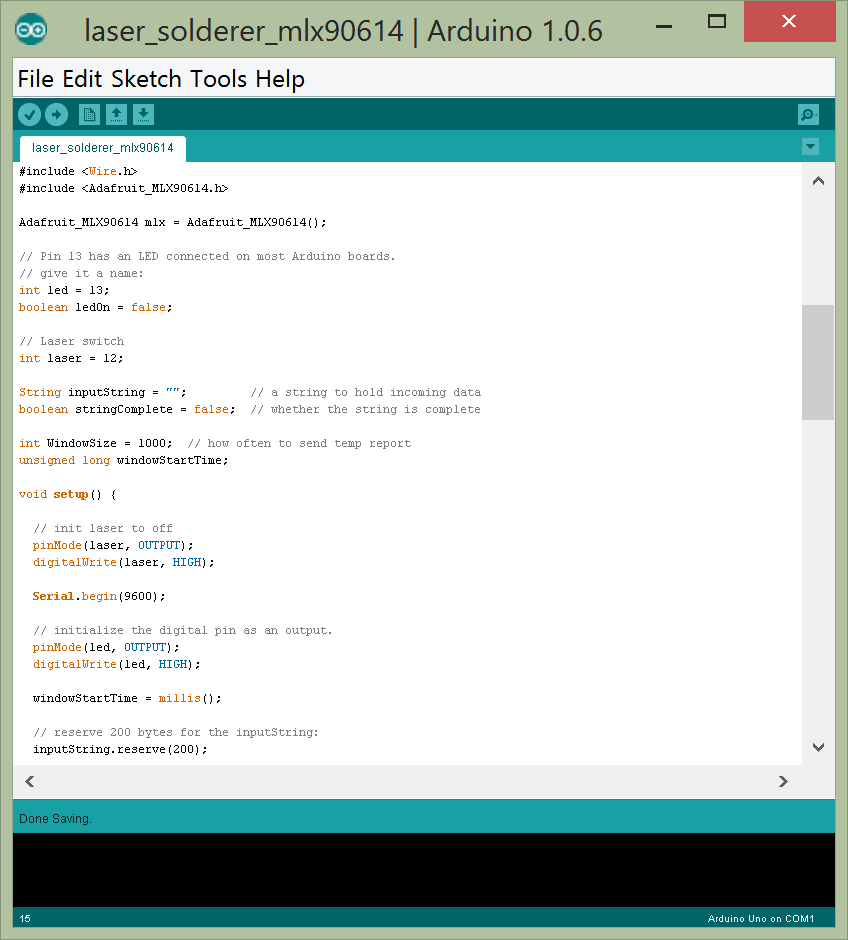The width and height of the screenshot is (848, 940).
Task: Click the '#include <Adafruit_MLX90614.h>' line
Action: [x=123, y=188]
